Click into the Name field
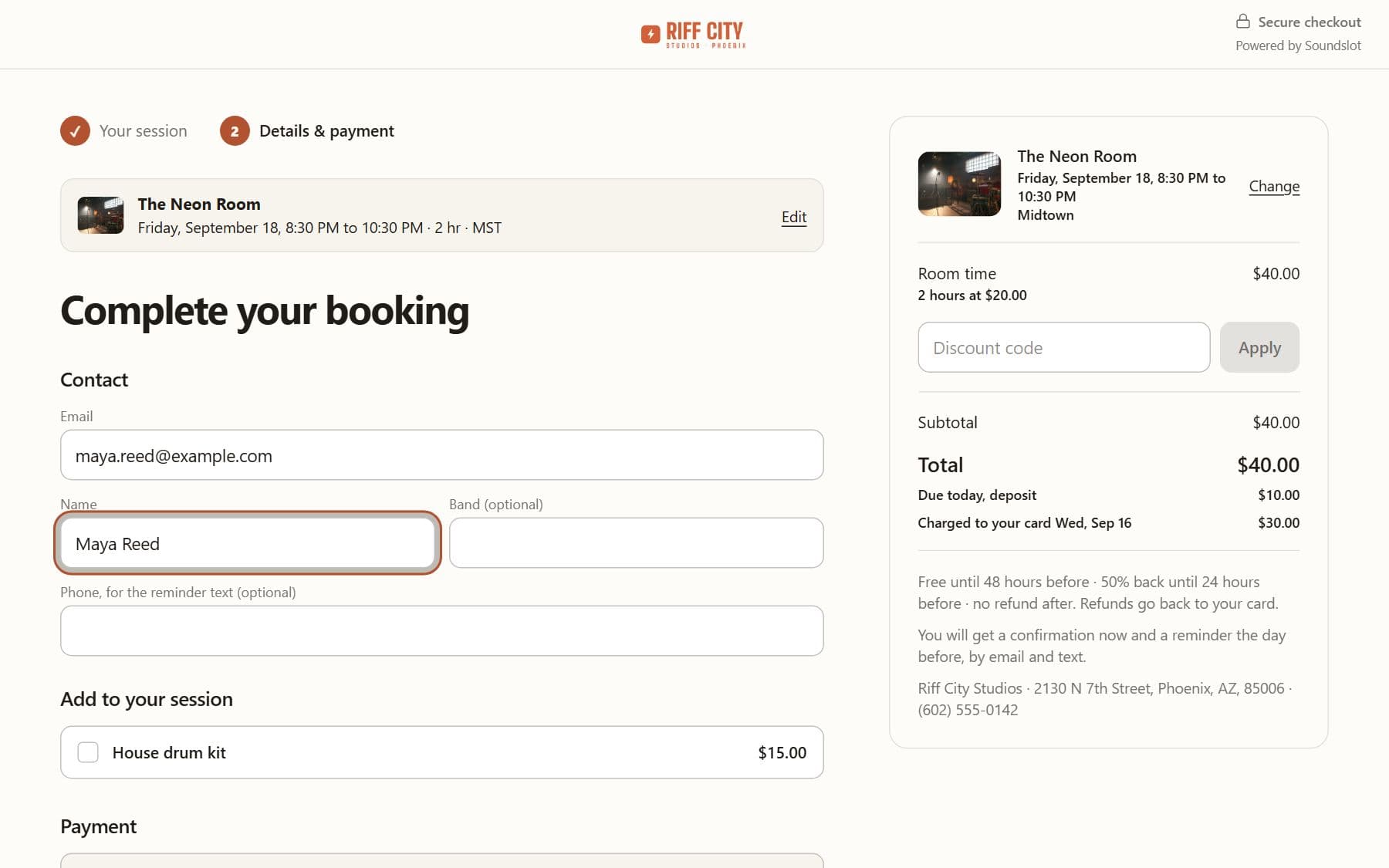1389x868 pixels. tap(247, 543)
